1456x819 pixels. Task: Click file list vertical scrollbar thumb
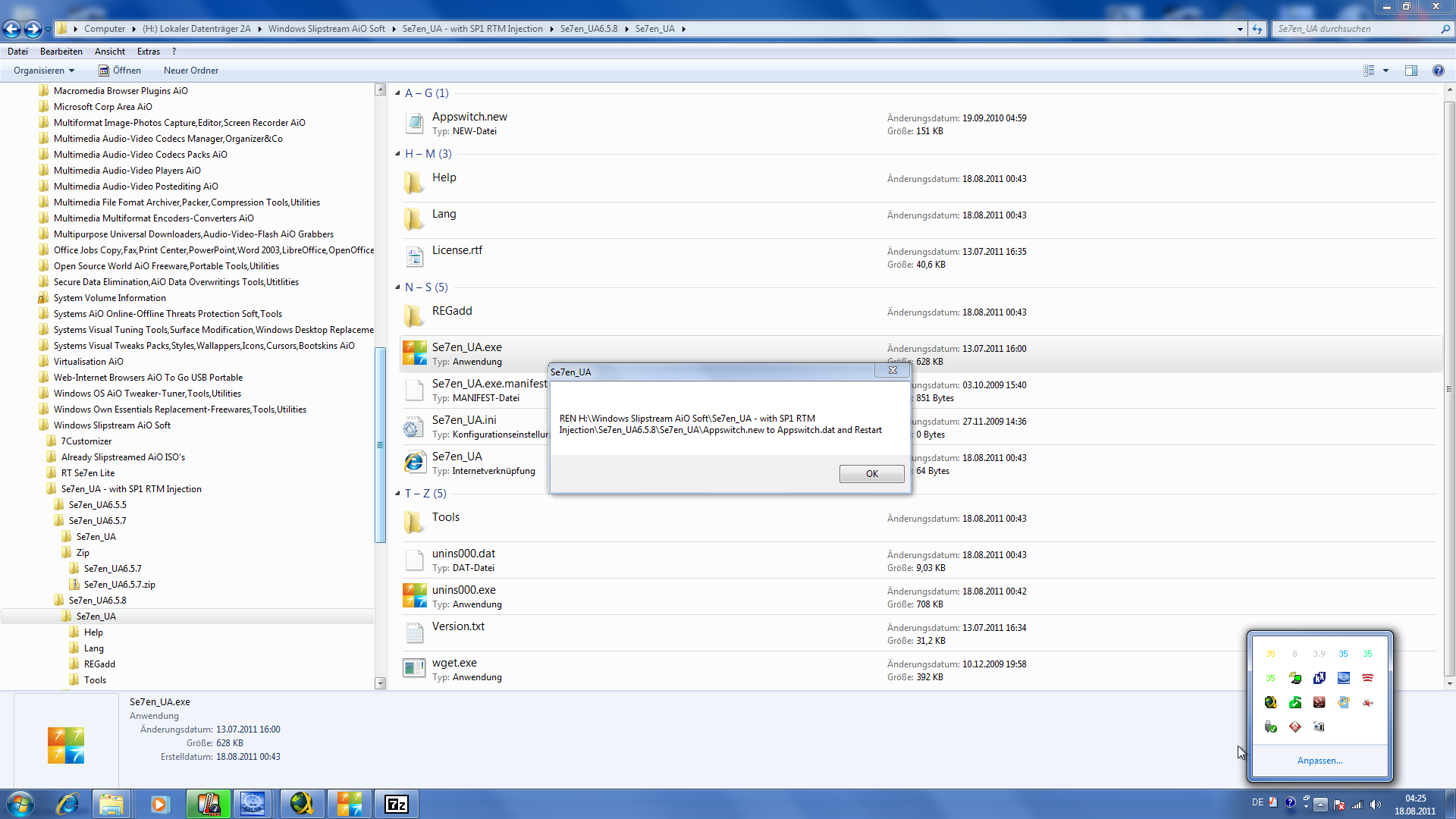[1449, 387]
